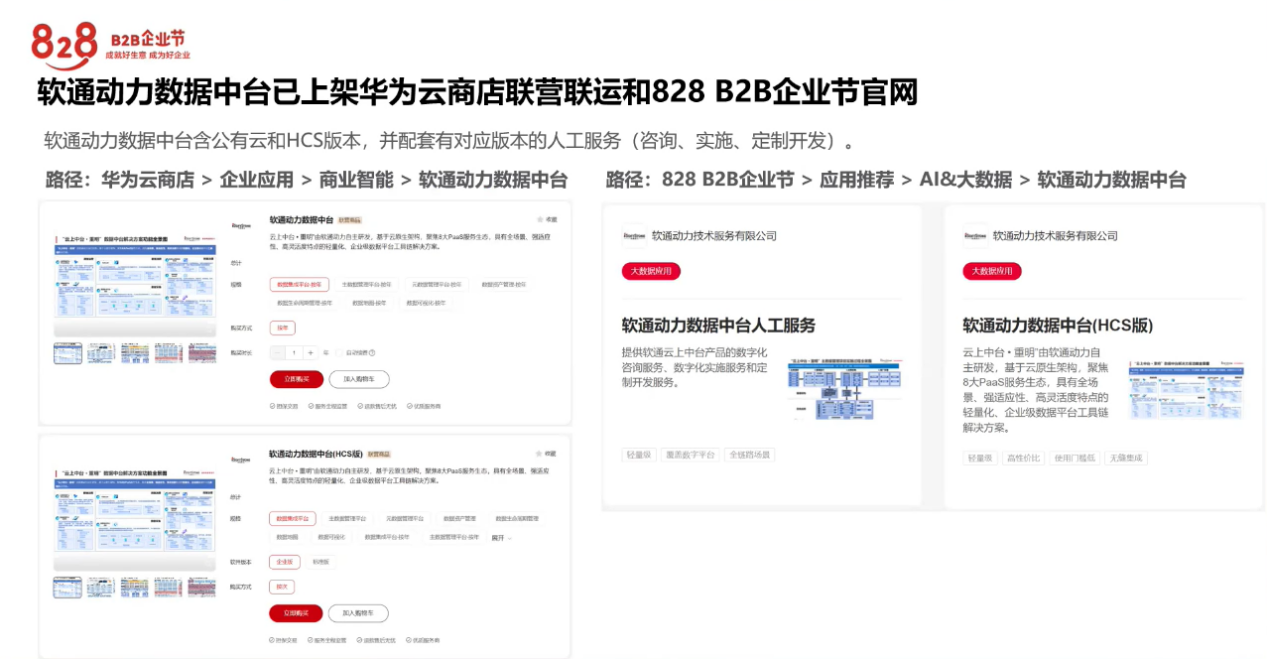Click minus button of purchase duration stepper

(277, 352)
